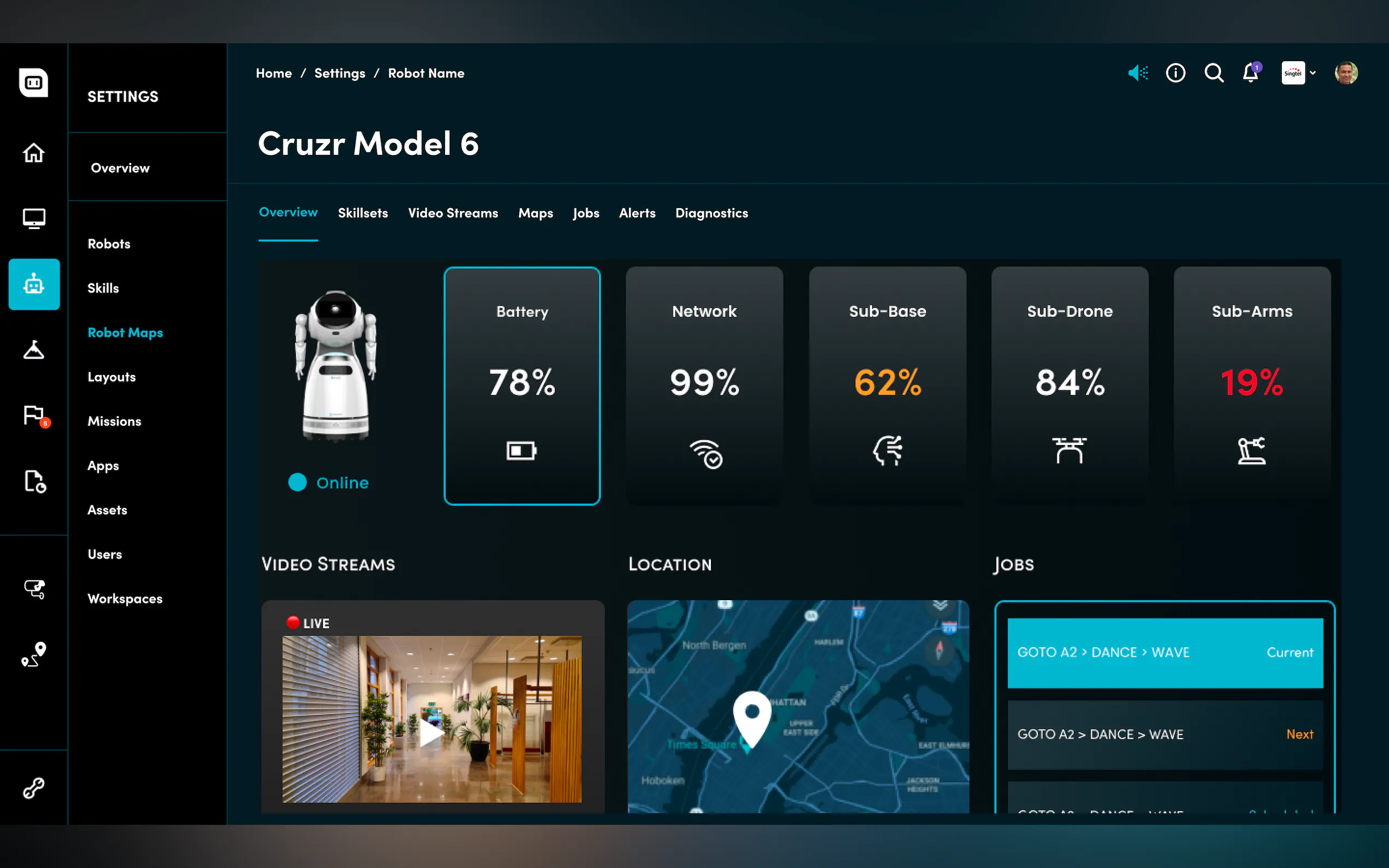Click the link chain icon in sidebar
Screen dimensions: 1389x868
[33, 788]
